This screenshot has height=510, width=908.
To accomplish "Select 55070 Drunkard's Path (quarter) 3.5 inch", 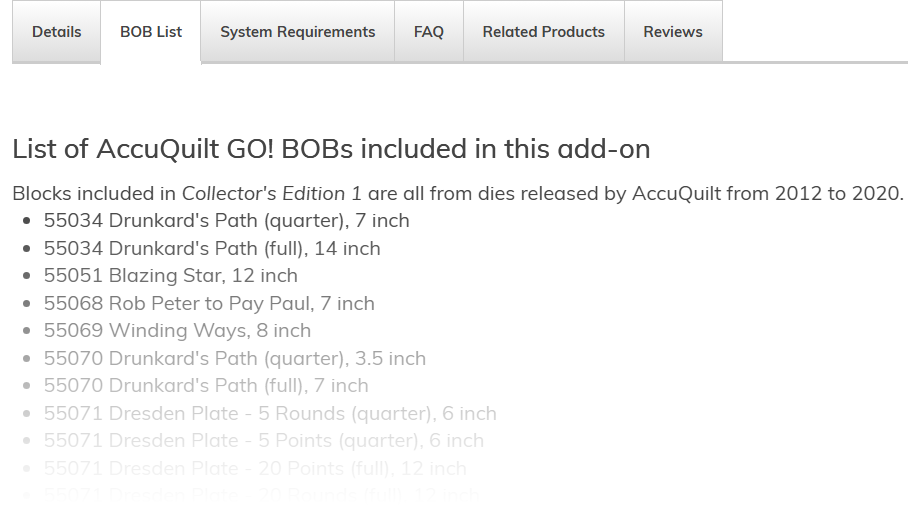I will point(234,358).
